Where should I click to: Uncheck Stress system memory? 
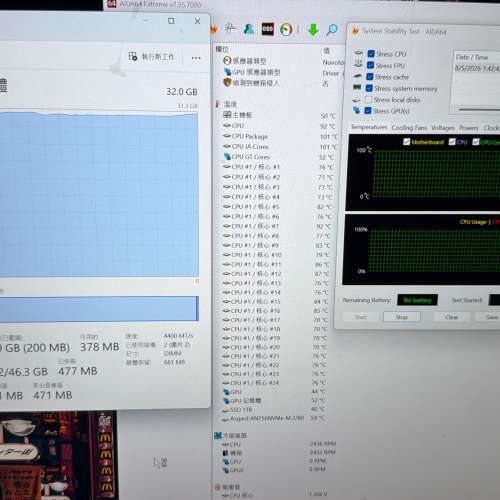pyautogui.click(x=369, y=88)
